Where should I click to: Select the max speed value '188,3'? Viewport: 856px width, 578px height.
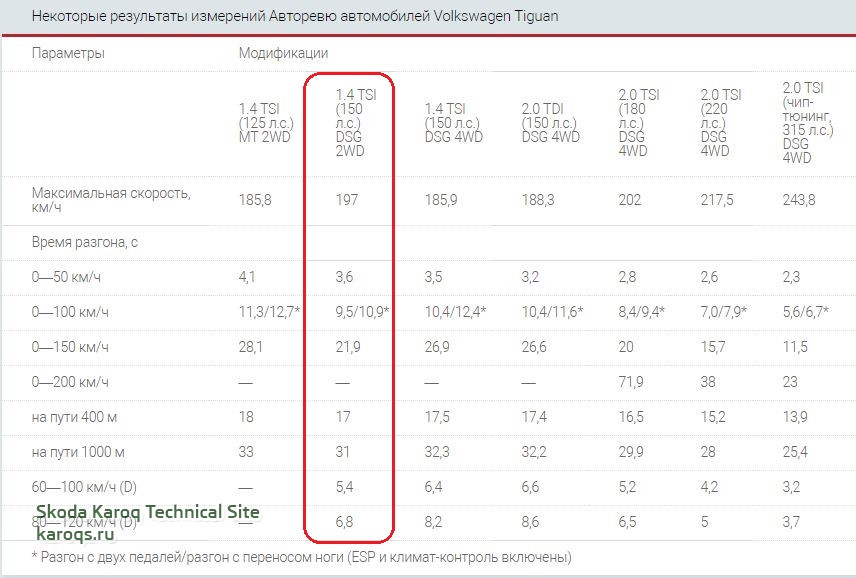(x=538, y=200)
